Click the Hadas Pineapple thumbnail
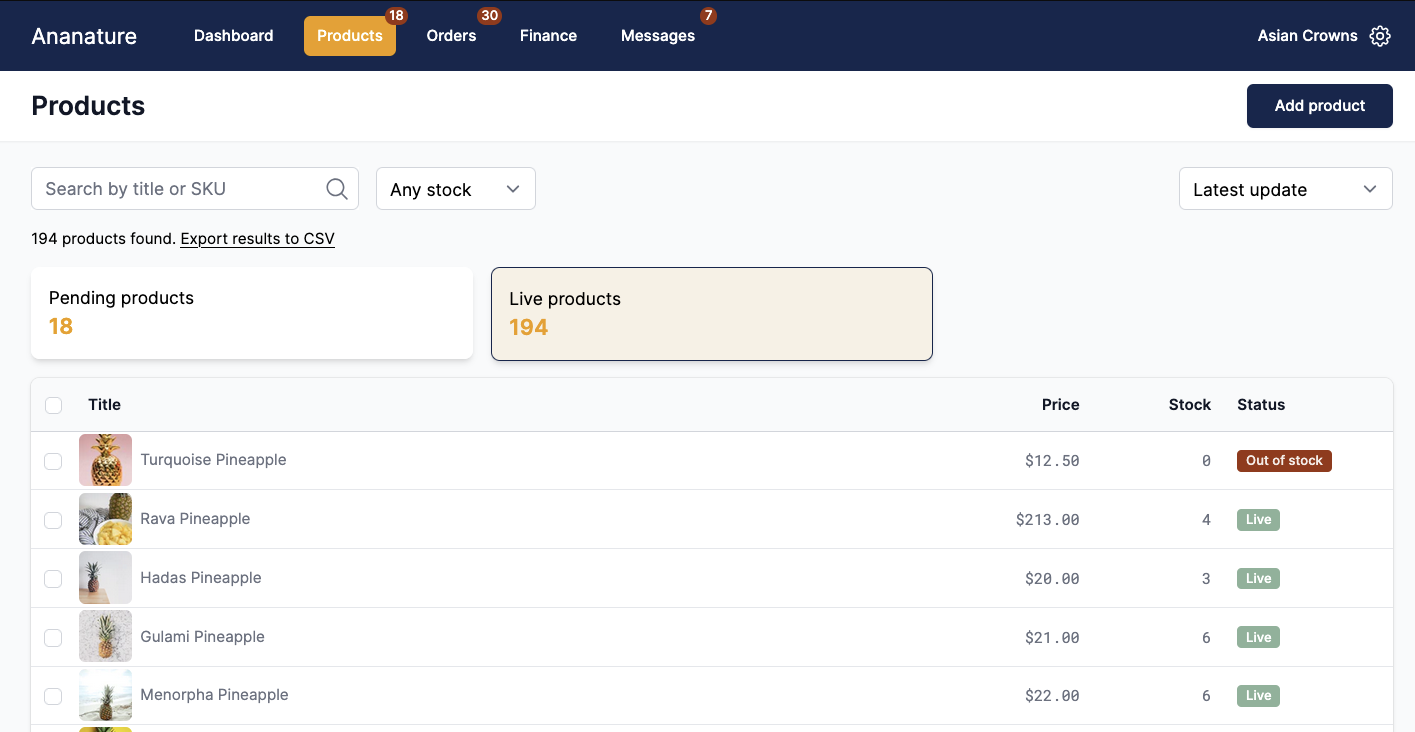This screenshot has height=732, width=1415. point(106,578)
